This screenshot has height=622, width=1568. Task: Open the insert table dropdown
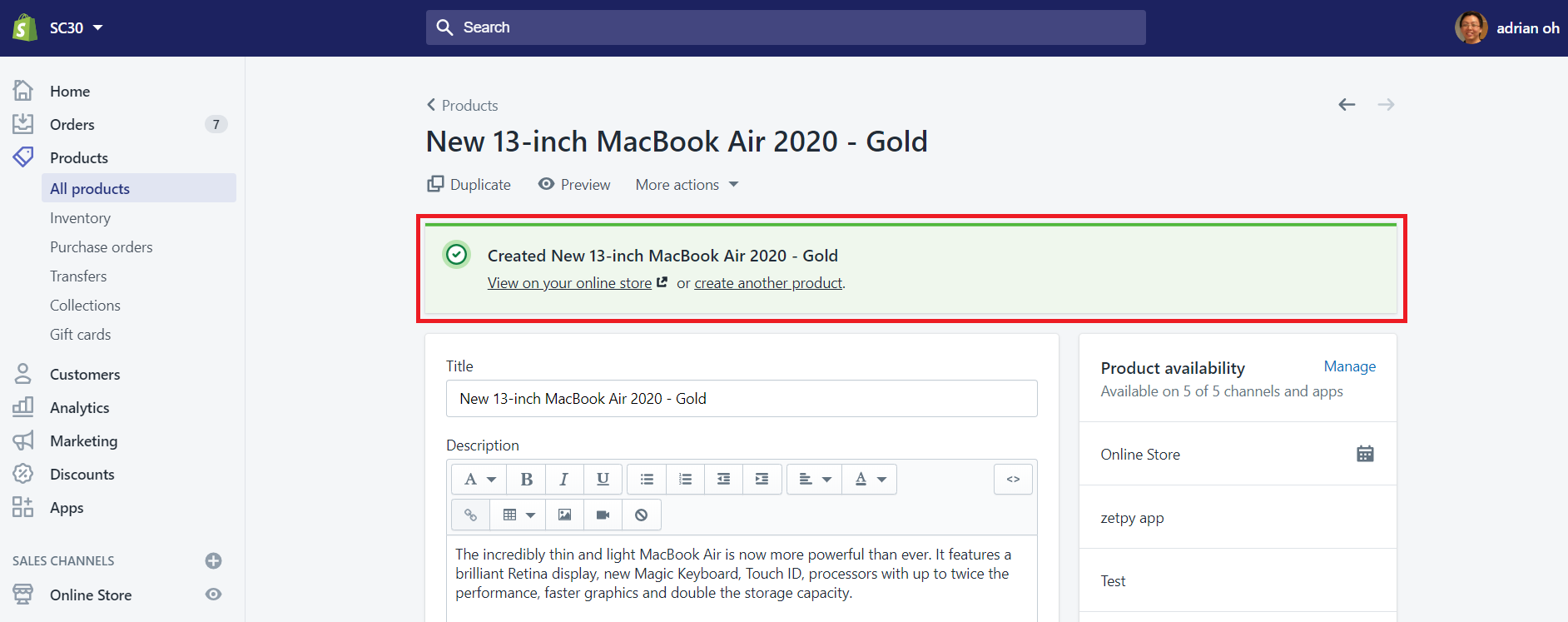coord(518,515)
